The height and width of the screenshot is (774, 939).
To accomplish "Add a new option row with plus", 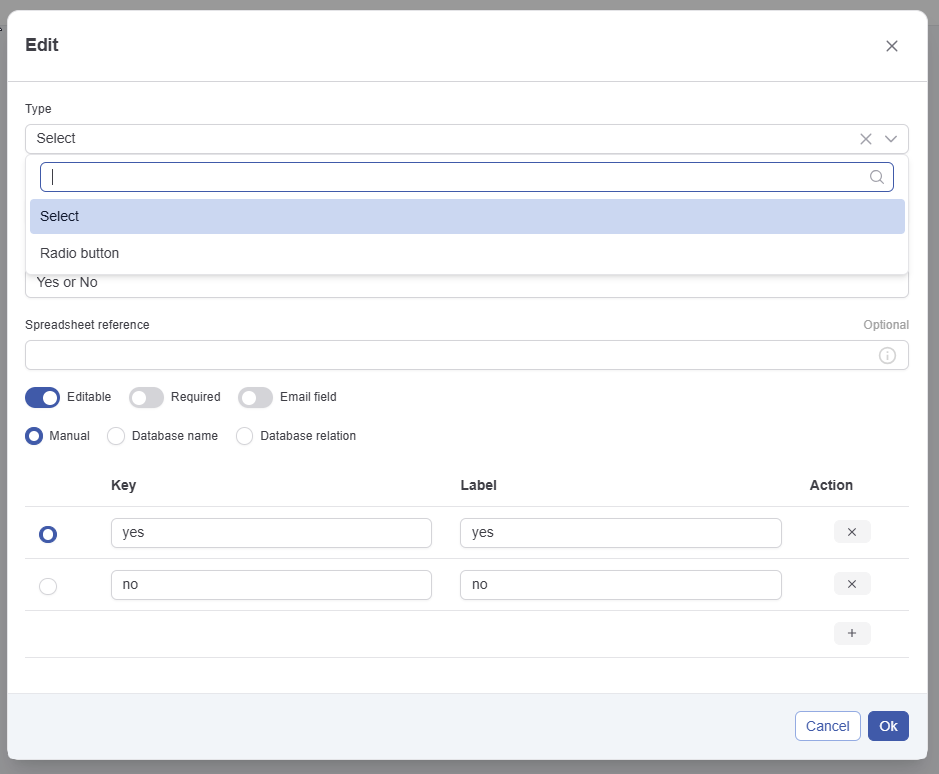I will pos(852,633).
